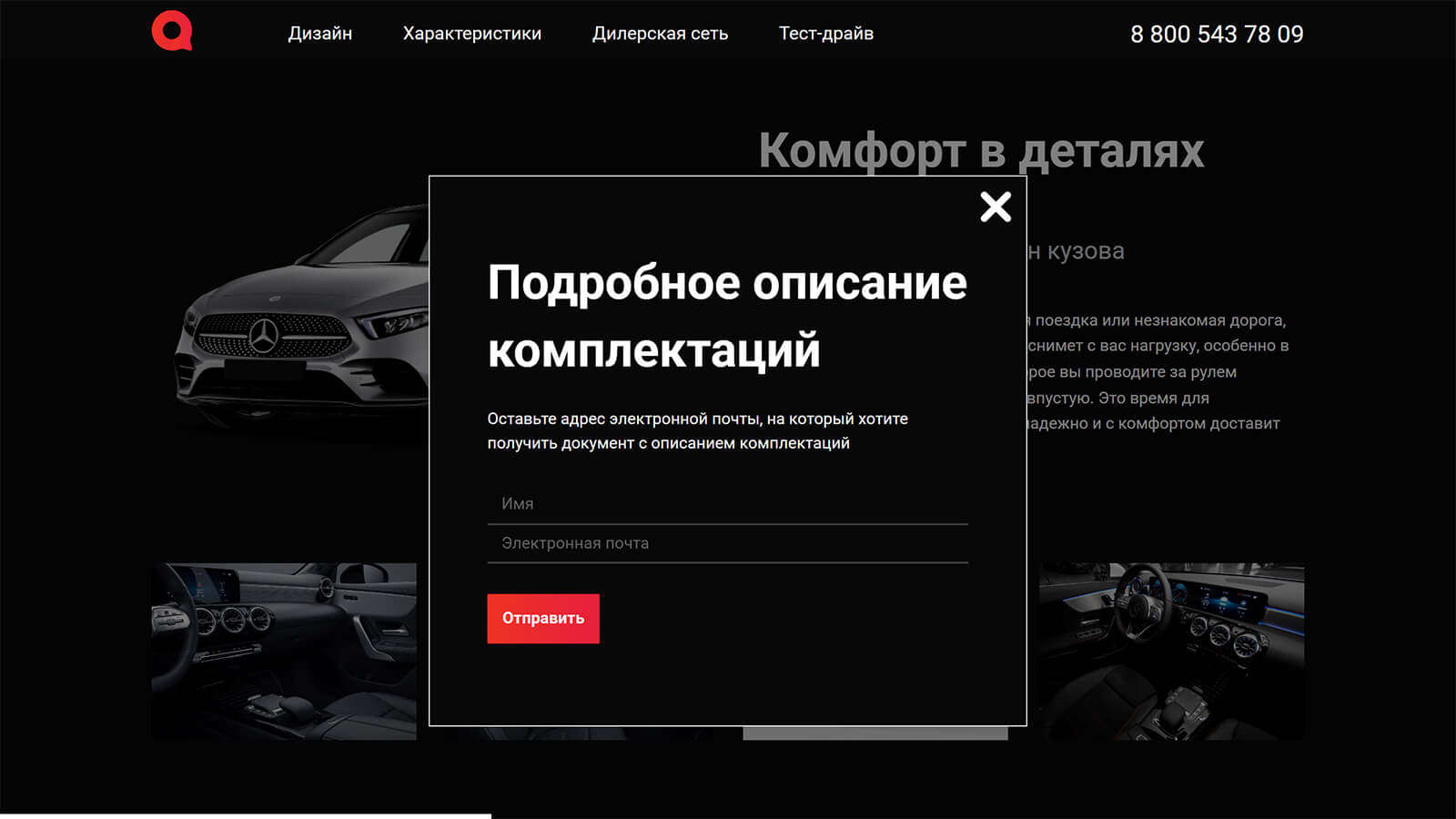Go to the Характеристики section

click(472, 34)
